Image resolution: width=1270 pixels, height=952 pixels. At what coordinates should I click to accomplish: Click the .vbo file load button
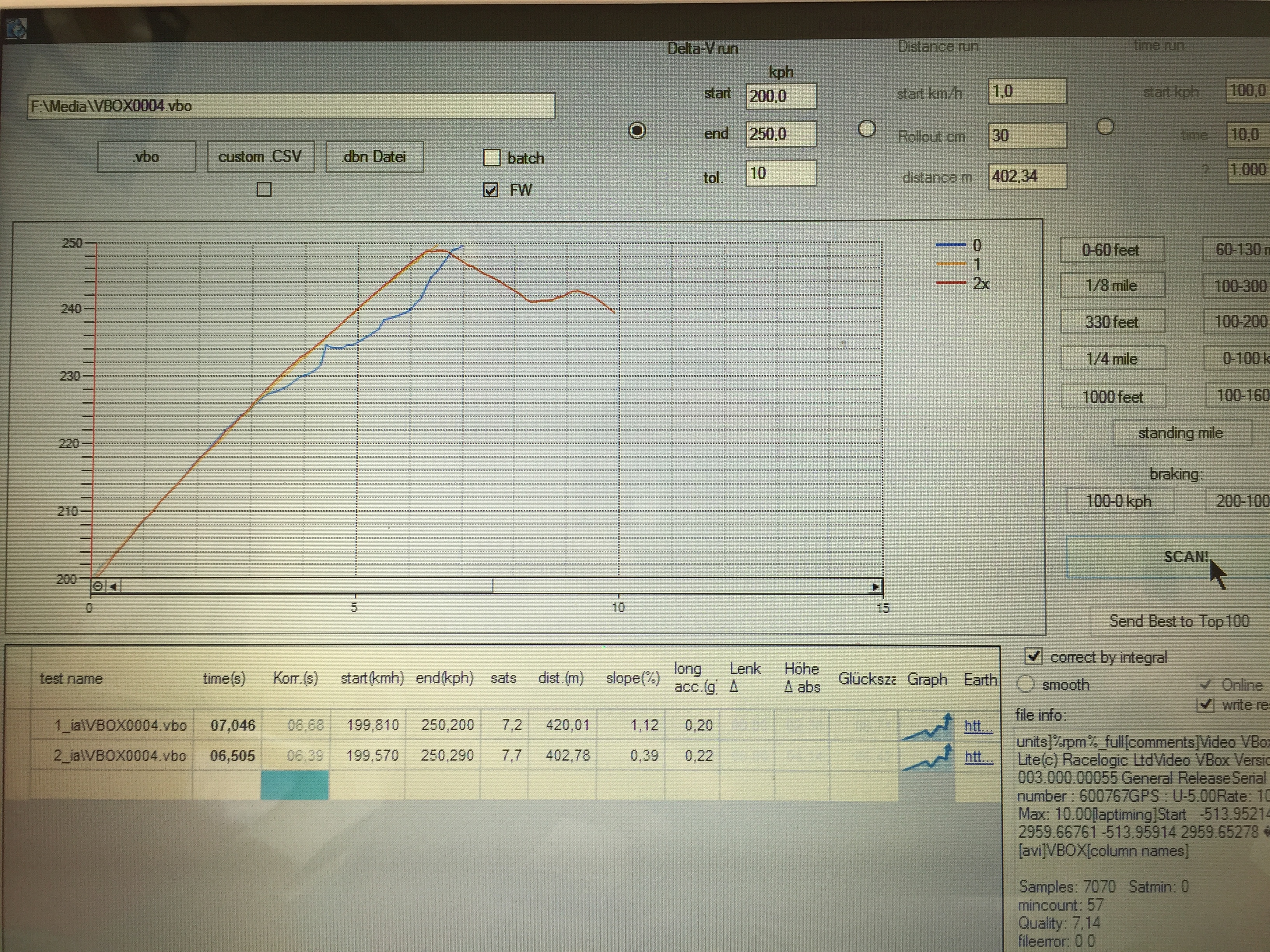tap(146, 157)
